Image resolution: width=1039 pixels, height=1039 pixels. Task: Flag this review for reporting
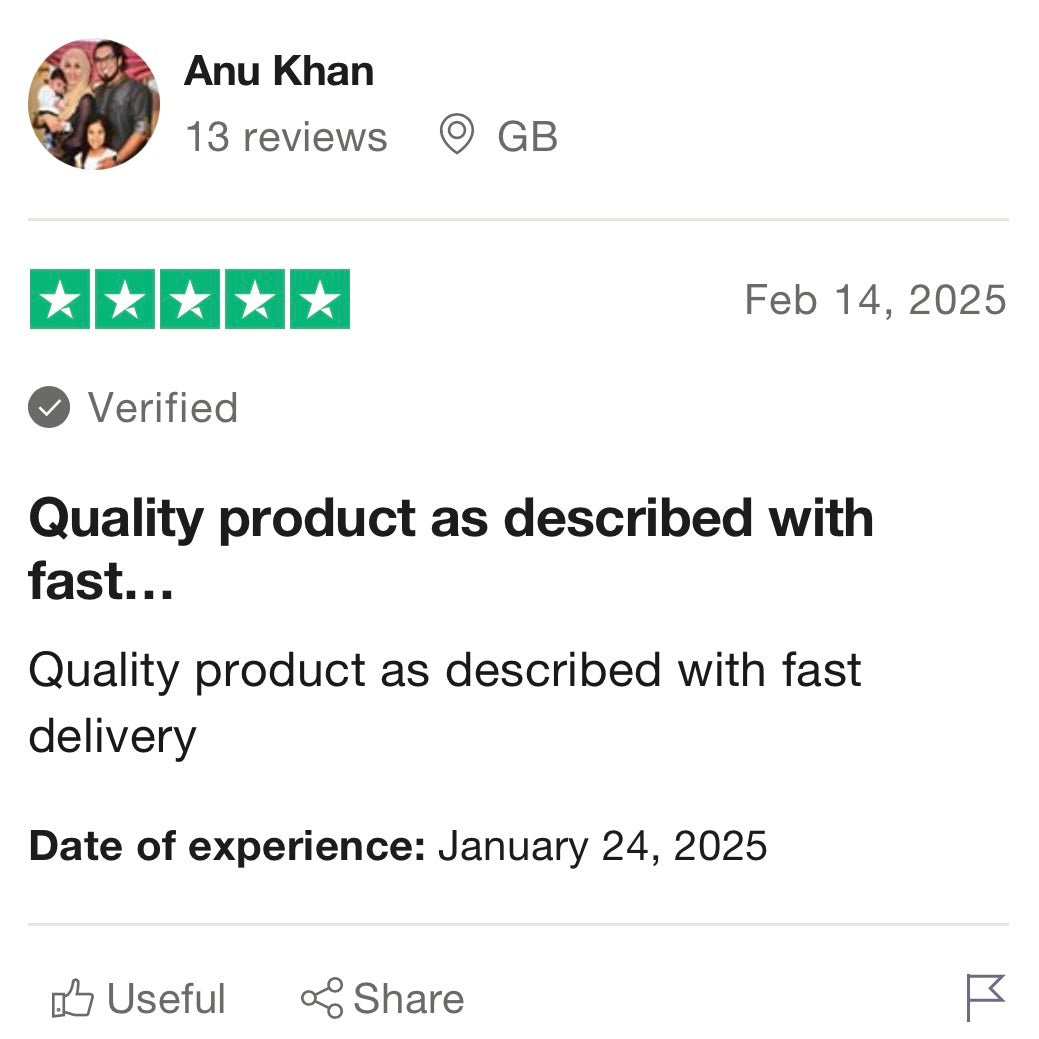[x=985, y=997]
